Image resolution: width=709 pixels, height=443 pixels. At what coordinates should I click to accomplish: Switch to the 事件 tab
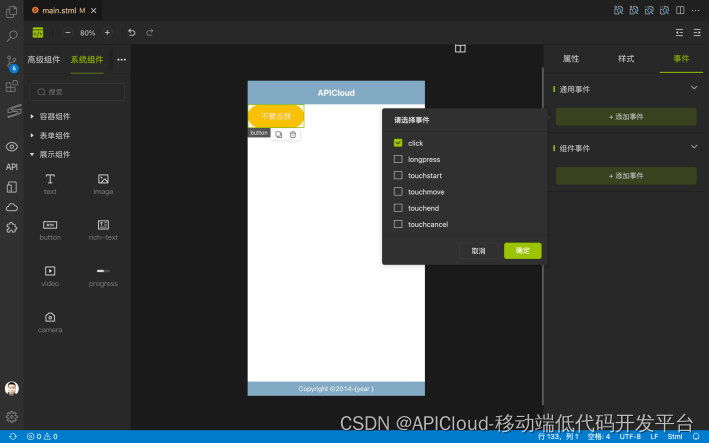coord(681,59)
